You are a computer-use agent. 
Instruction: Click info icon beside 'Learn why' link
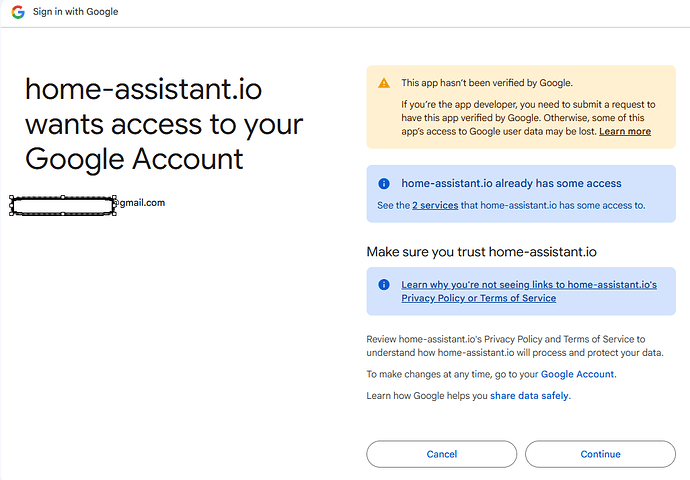pyautogui.click(x=384, y=285)
